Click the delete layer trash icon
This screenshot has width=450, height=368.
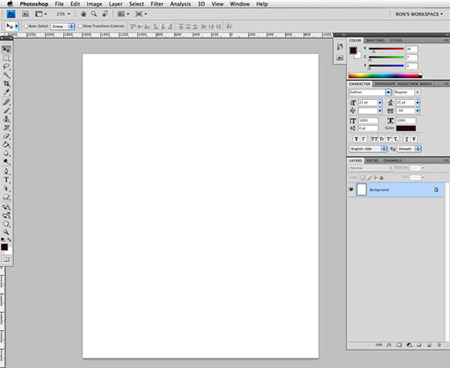click(x=439, y=345)
